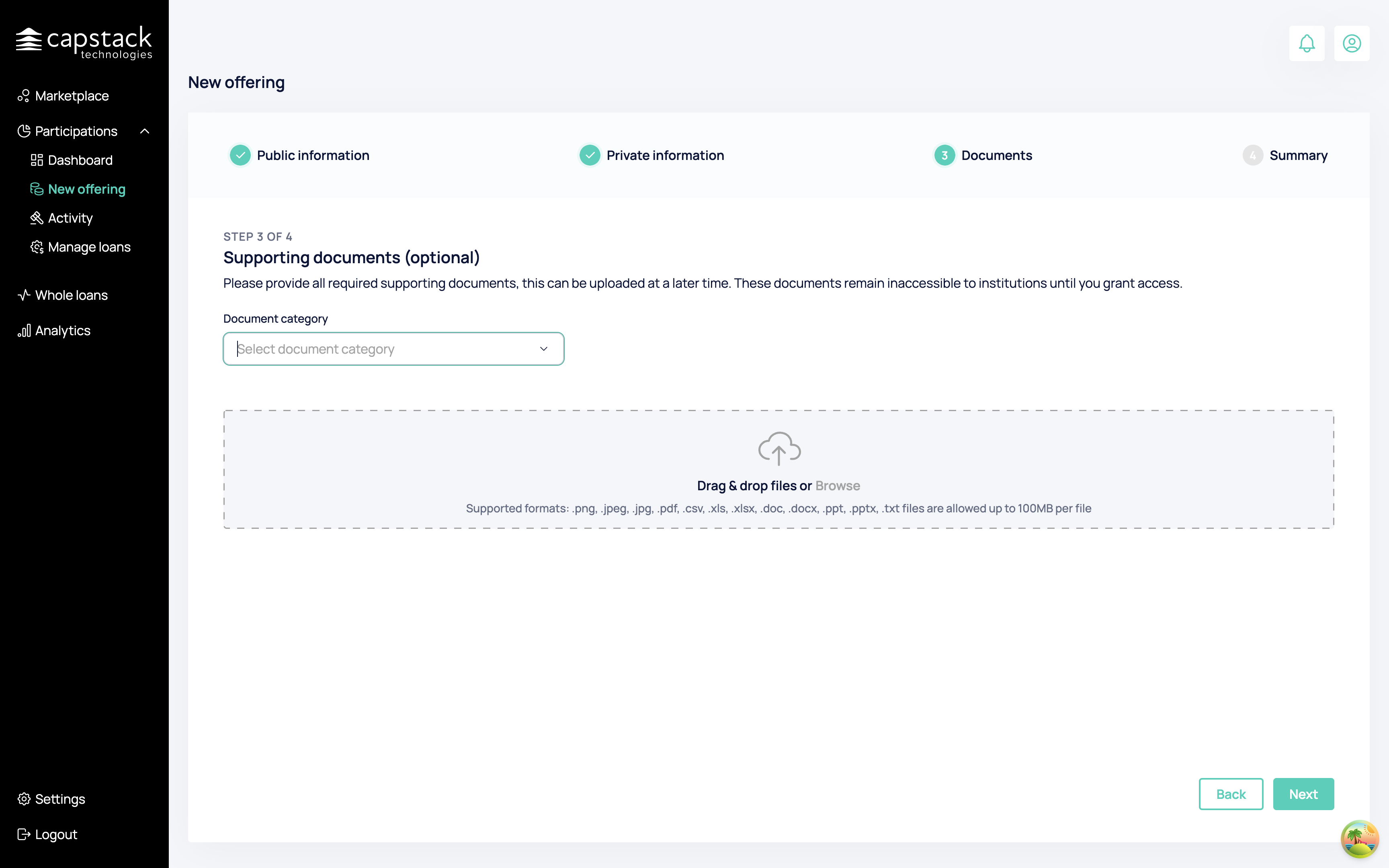The image size is (1389, 868).
Task: Click the New offering coins icon
Action: coord(37,189)
